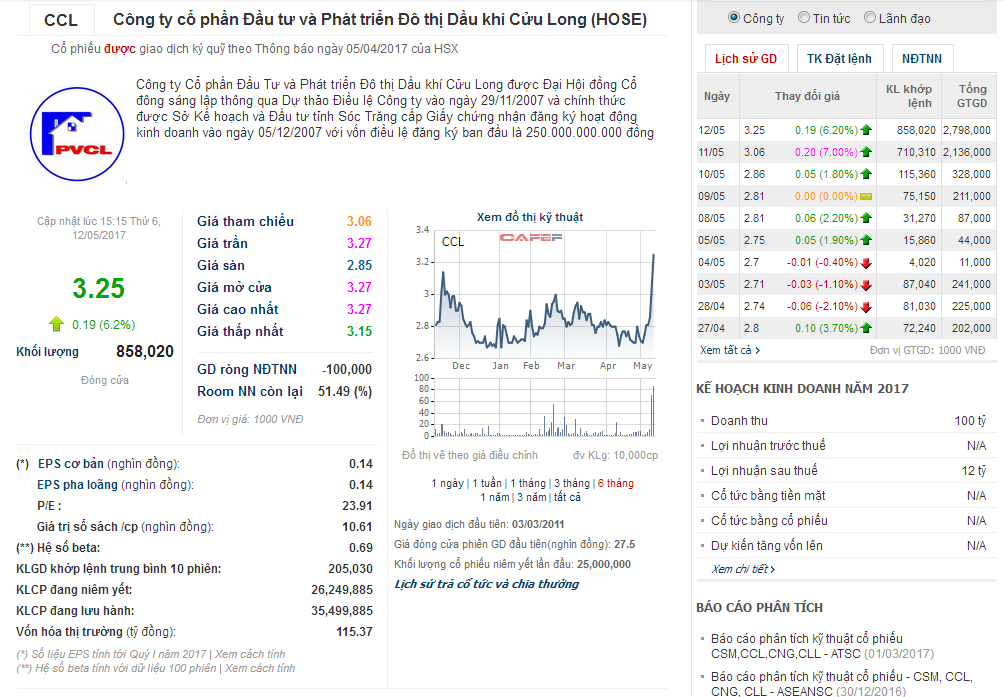Set chart range to 1 tuần
This screenshot has width=1004, height=697.
pos(487,483)
